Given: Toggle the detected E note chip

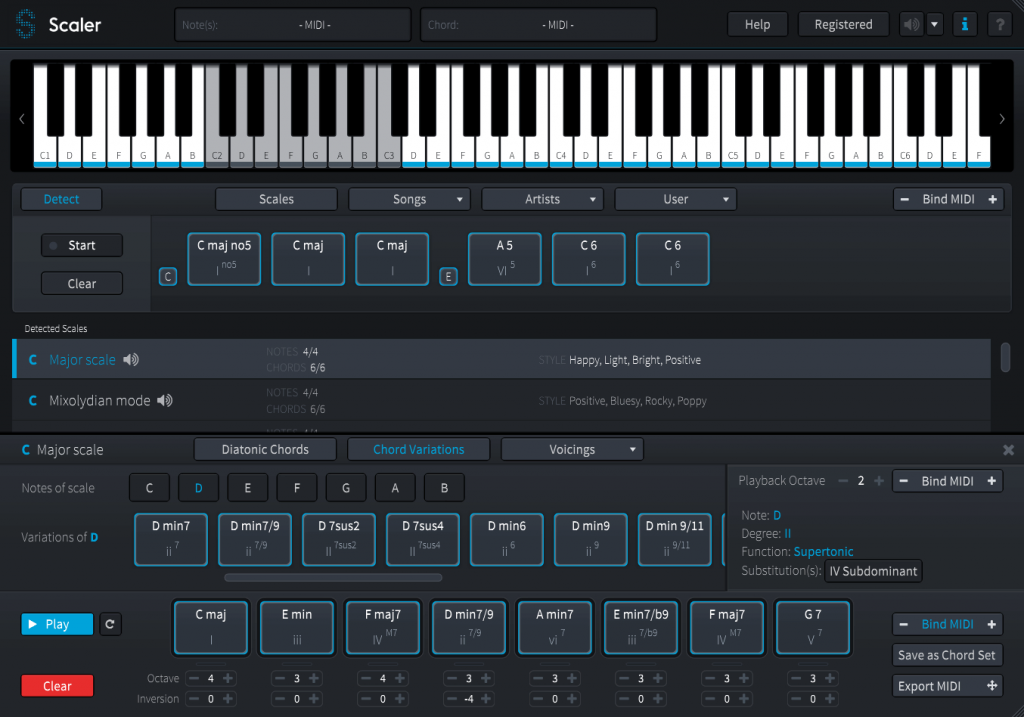Looking at the screenshot, I should tap(448, 276).
